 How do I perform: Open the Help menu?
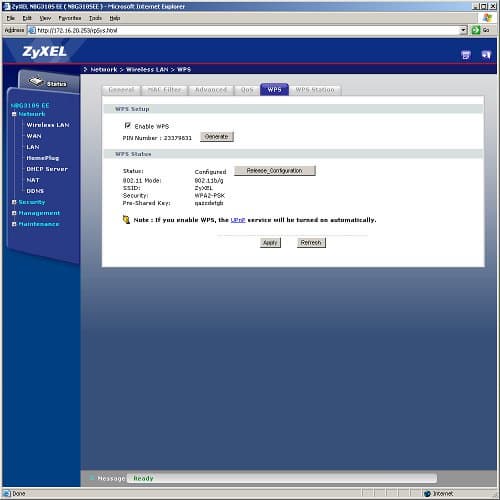pos(115,18)
